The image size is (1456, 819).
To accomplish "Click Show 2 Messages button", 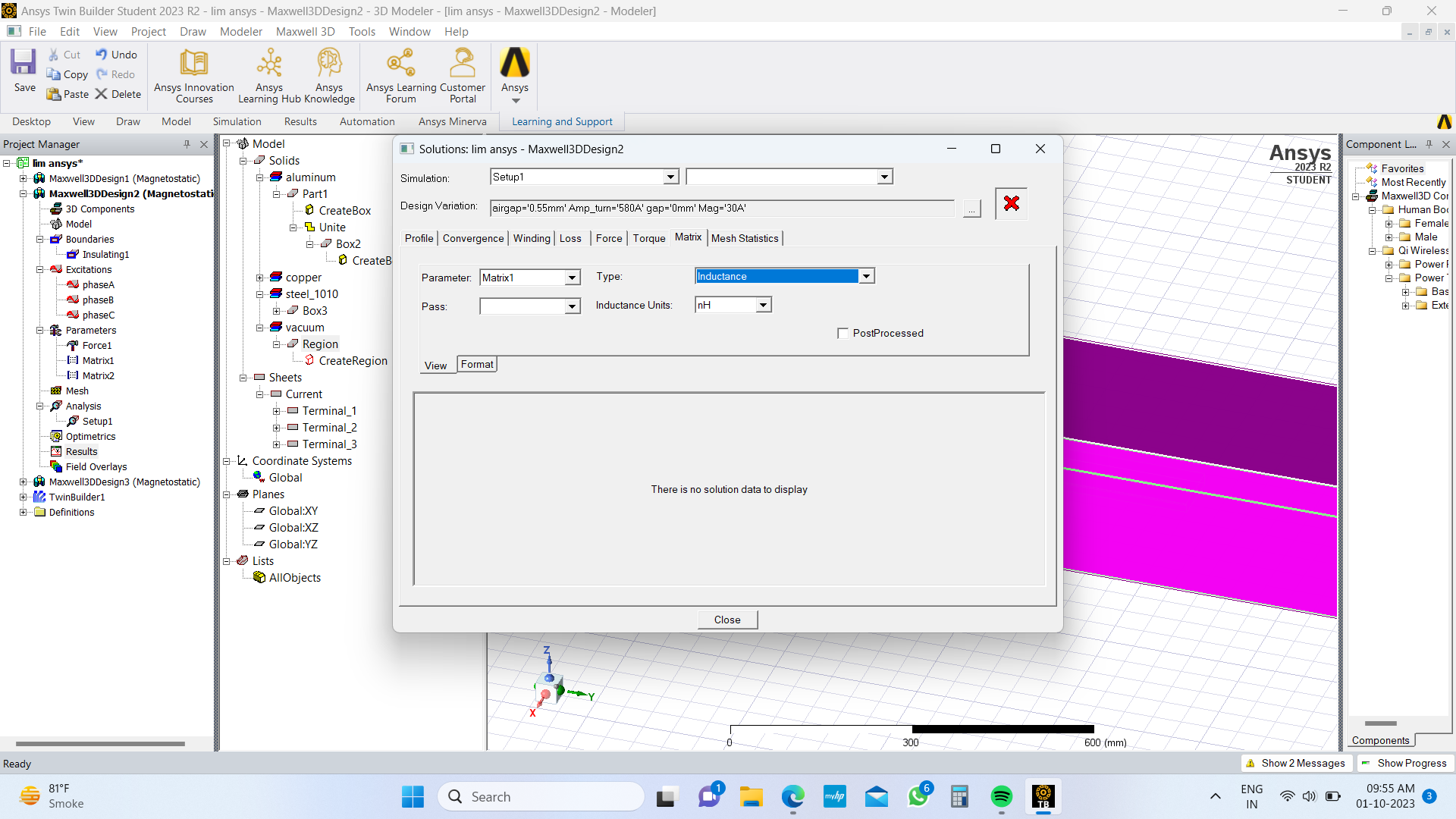I will point(1296,763).
